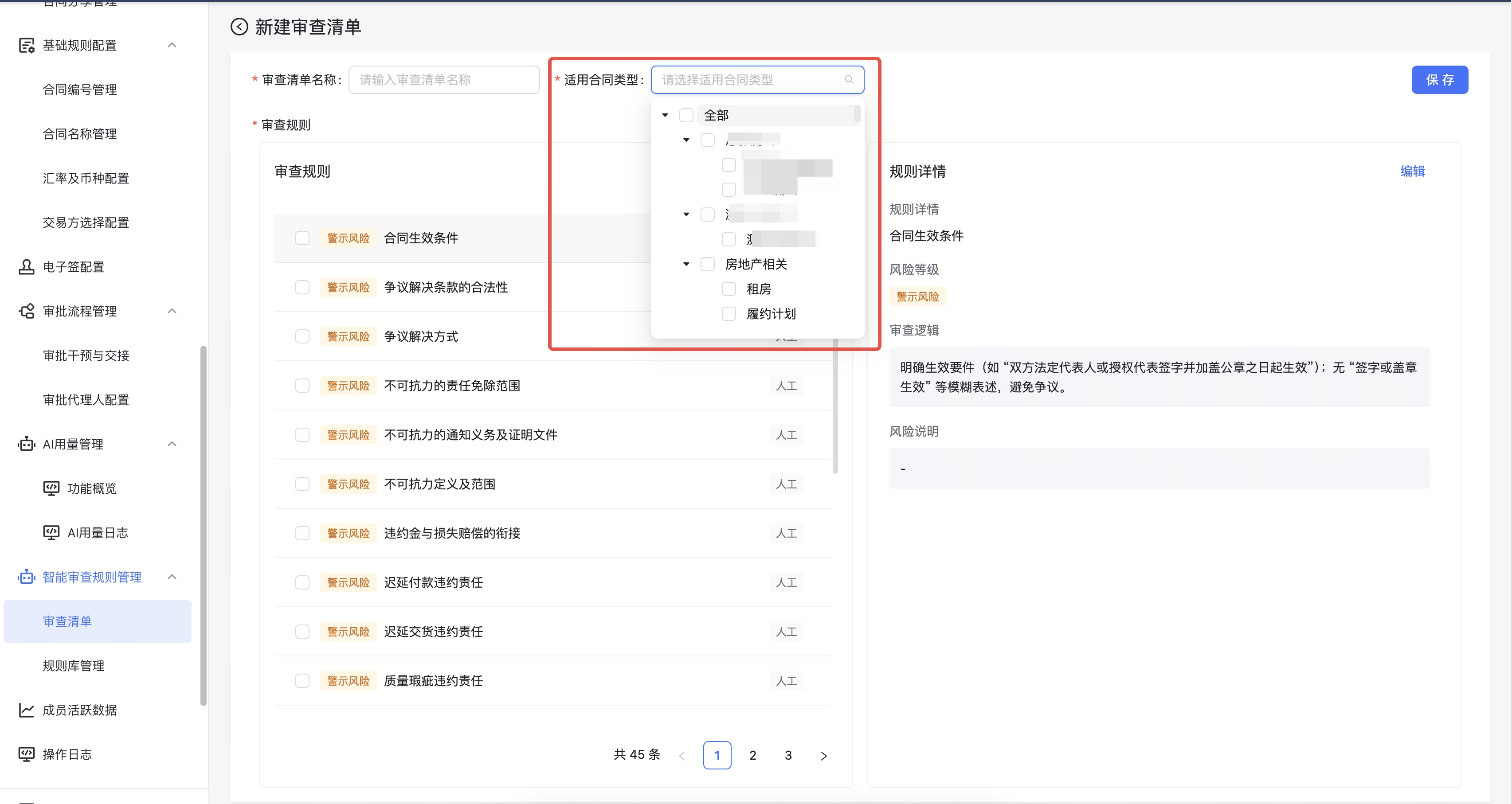Collapse the 房地产相关 tree node arrow
The image size is (1512, 804).
click(686, 264)
